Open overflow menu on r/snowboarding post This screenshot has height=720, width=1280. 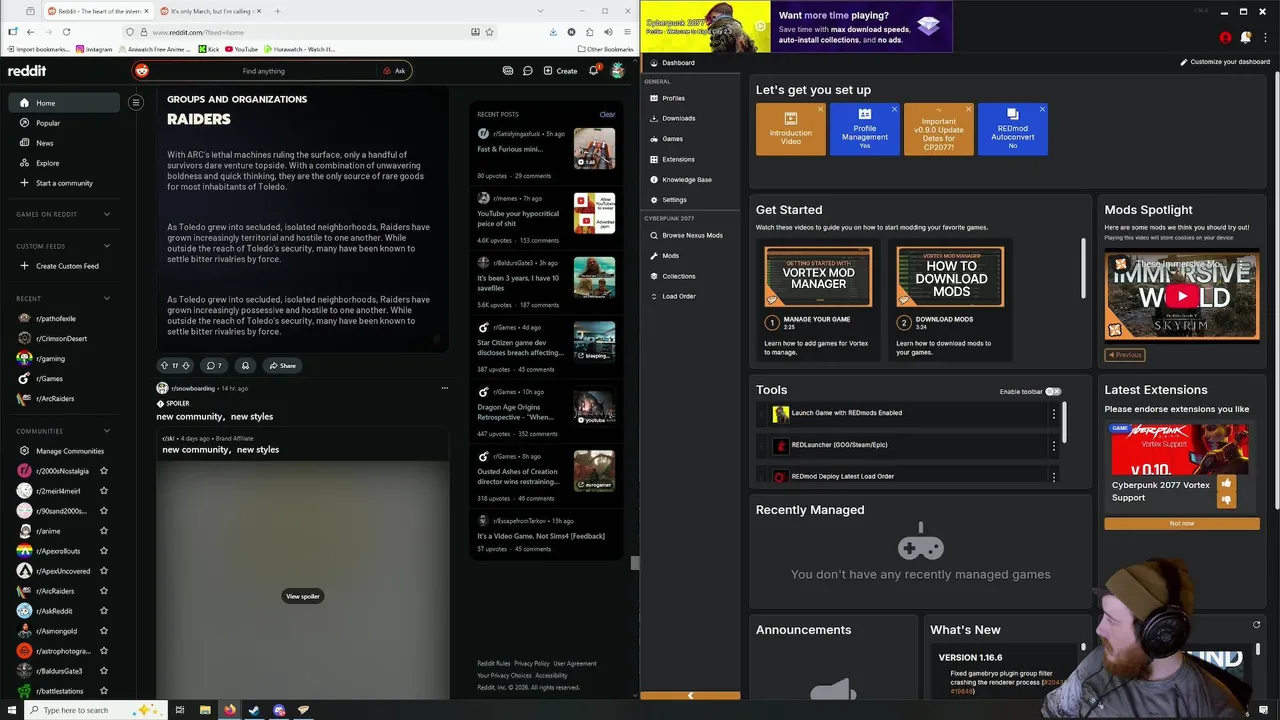445,388
